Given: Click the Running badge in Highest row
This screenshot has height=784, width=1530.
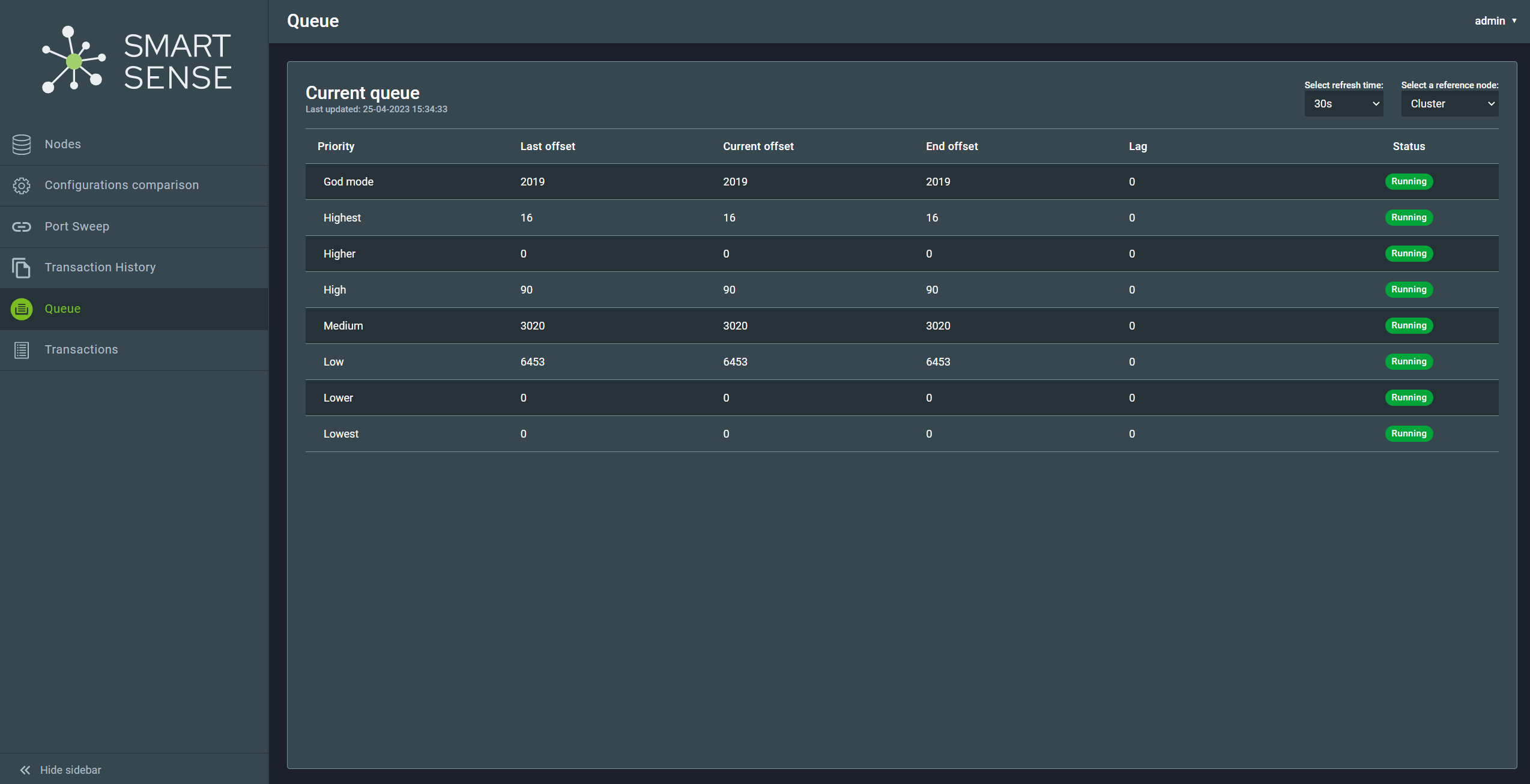Looking at the screenshot, I should click(1409, 218).
